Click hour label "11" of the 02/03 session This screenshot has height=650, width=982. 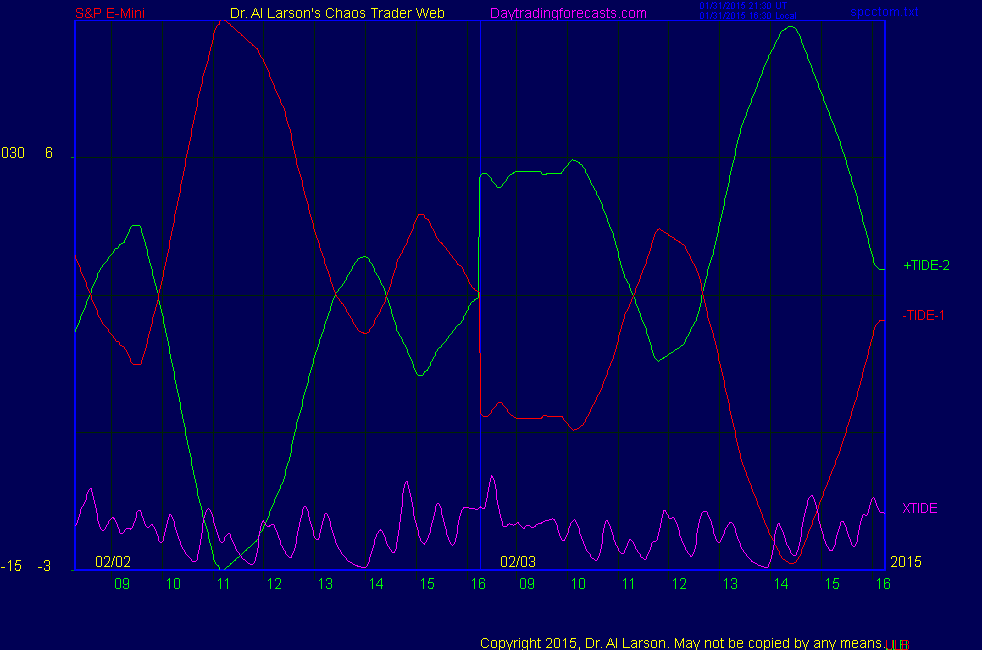point(629,584)
